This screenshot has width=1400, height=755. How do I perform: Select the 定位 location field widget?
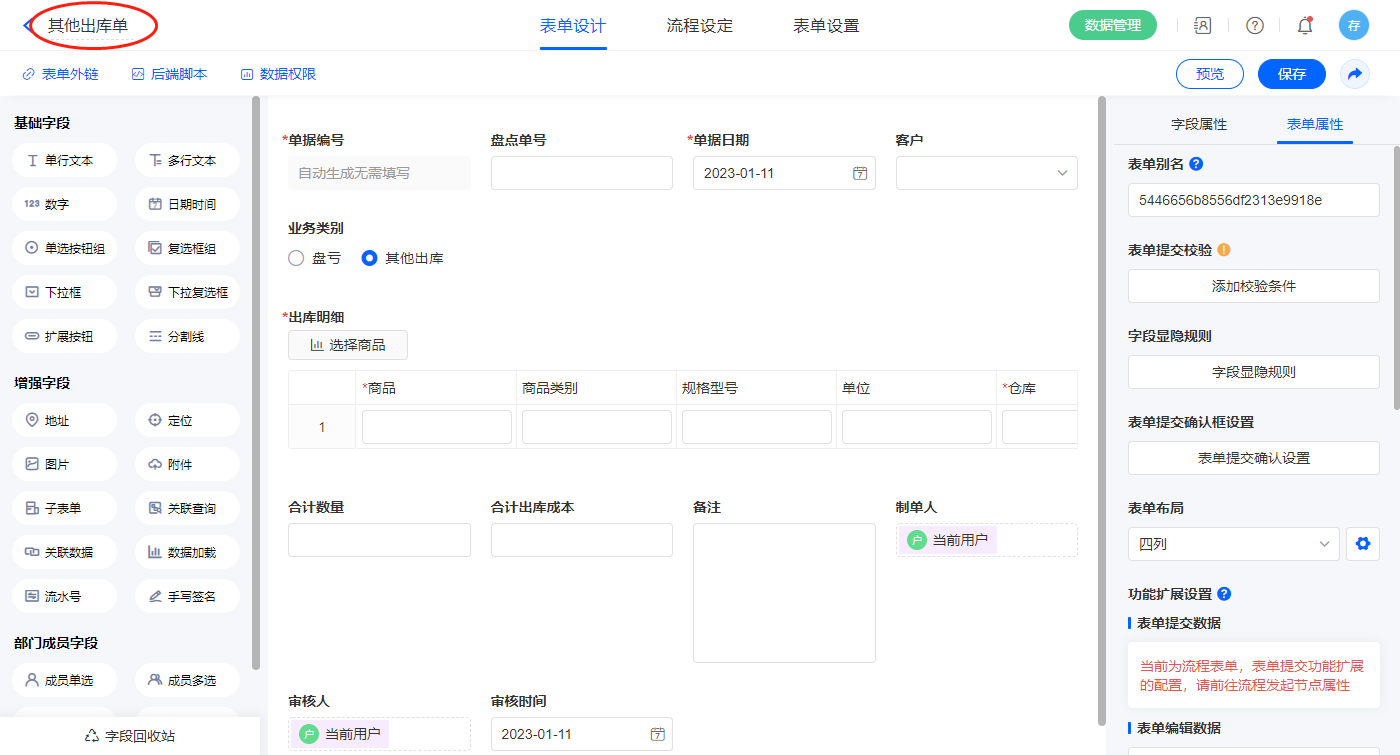click(x=187, y=421)
